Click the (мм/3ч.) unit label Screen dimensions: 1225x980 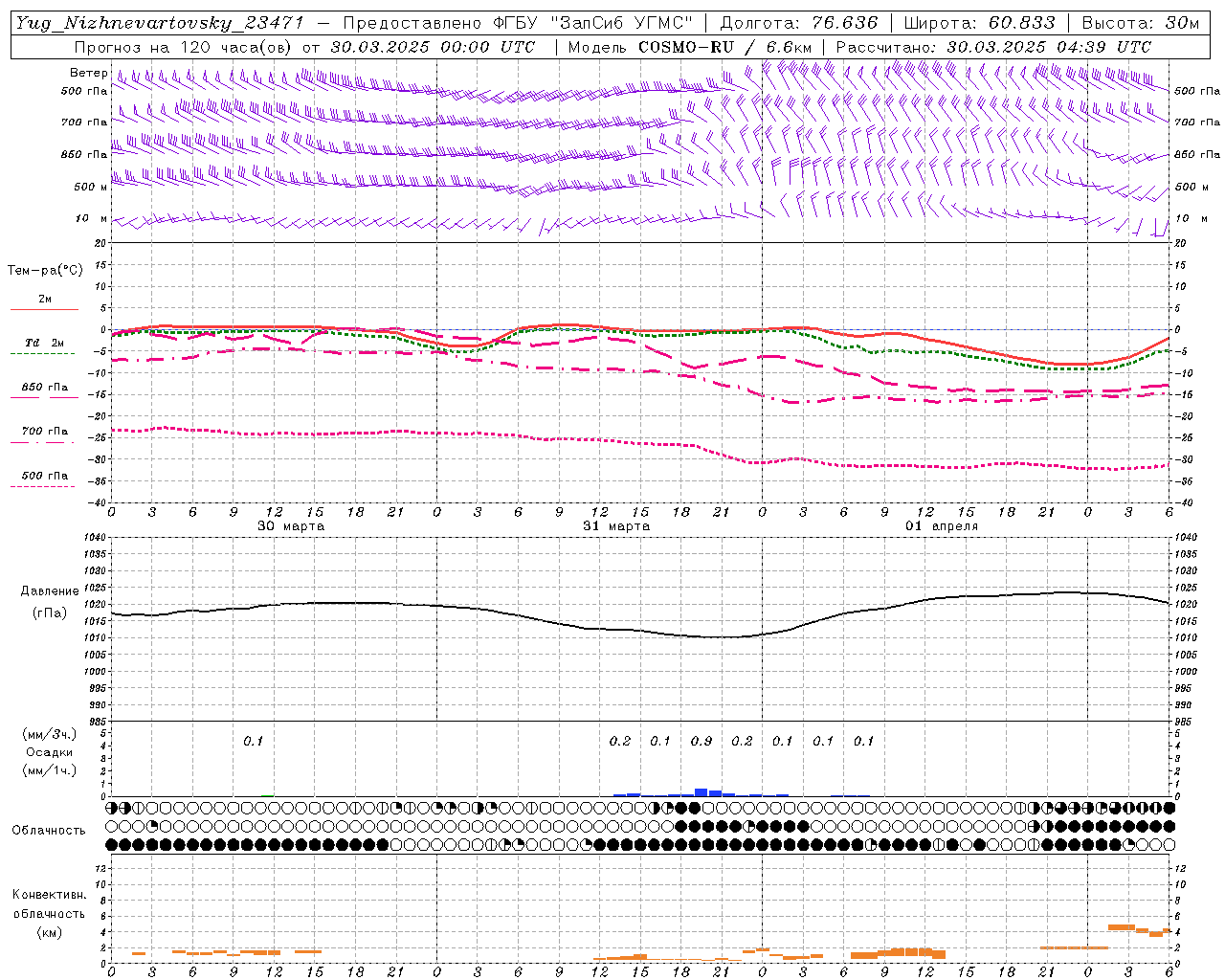point(50,734)
